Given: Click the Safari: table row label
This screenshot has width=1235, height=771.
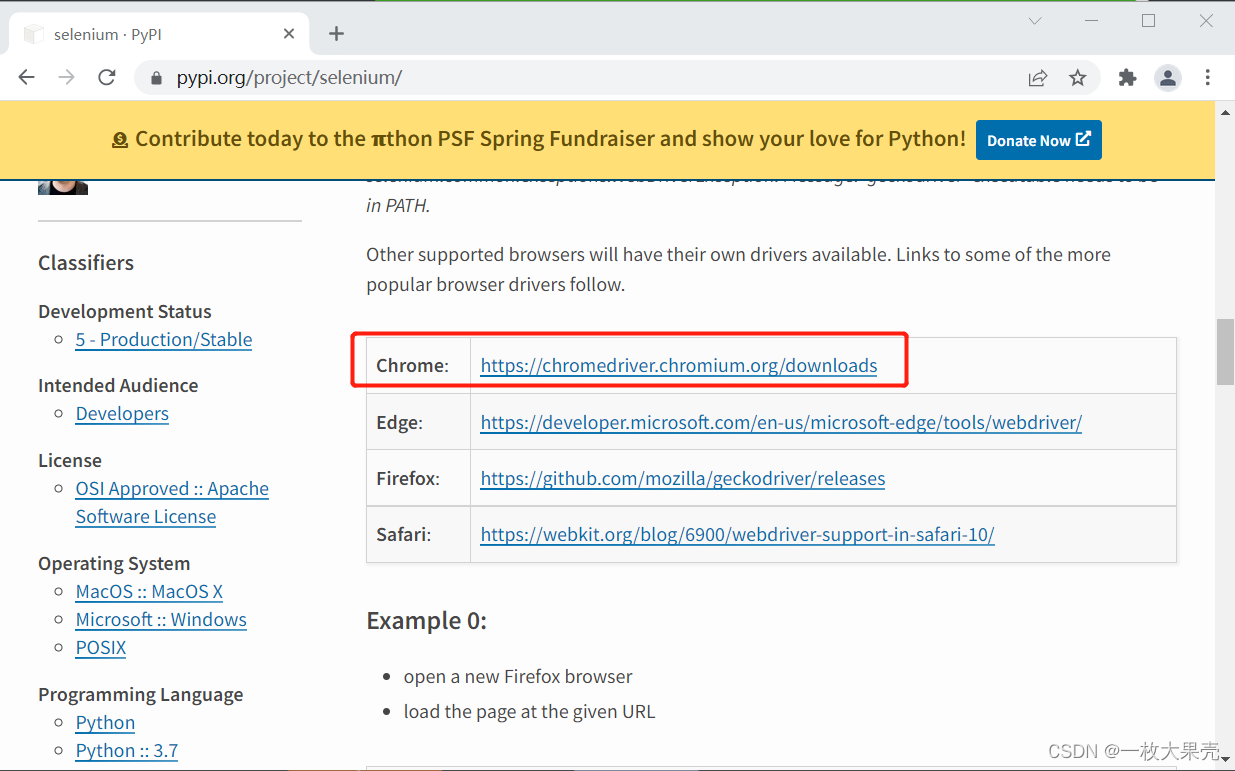Looking at the screenshot, I should (404, 535).
